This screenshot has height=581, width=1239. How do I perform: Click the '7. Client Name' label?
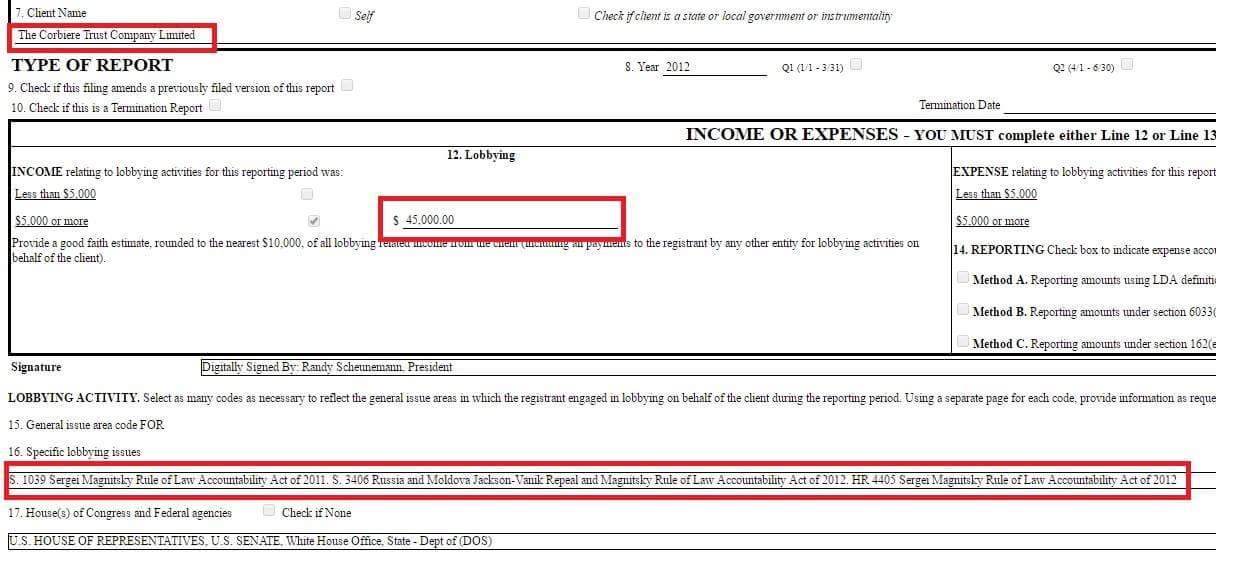50,13
